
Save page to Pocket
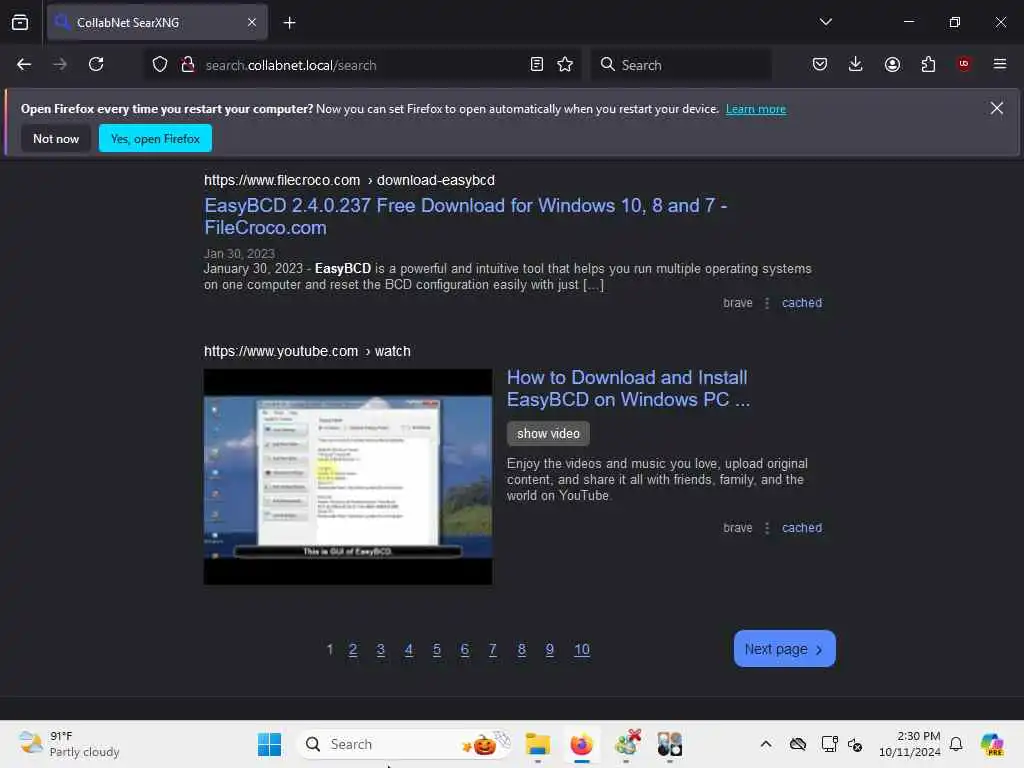820,64
